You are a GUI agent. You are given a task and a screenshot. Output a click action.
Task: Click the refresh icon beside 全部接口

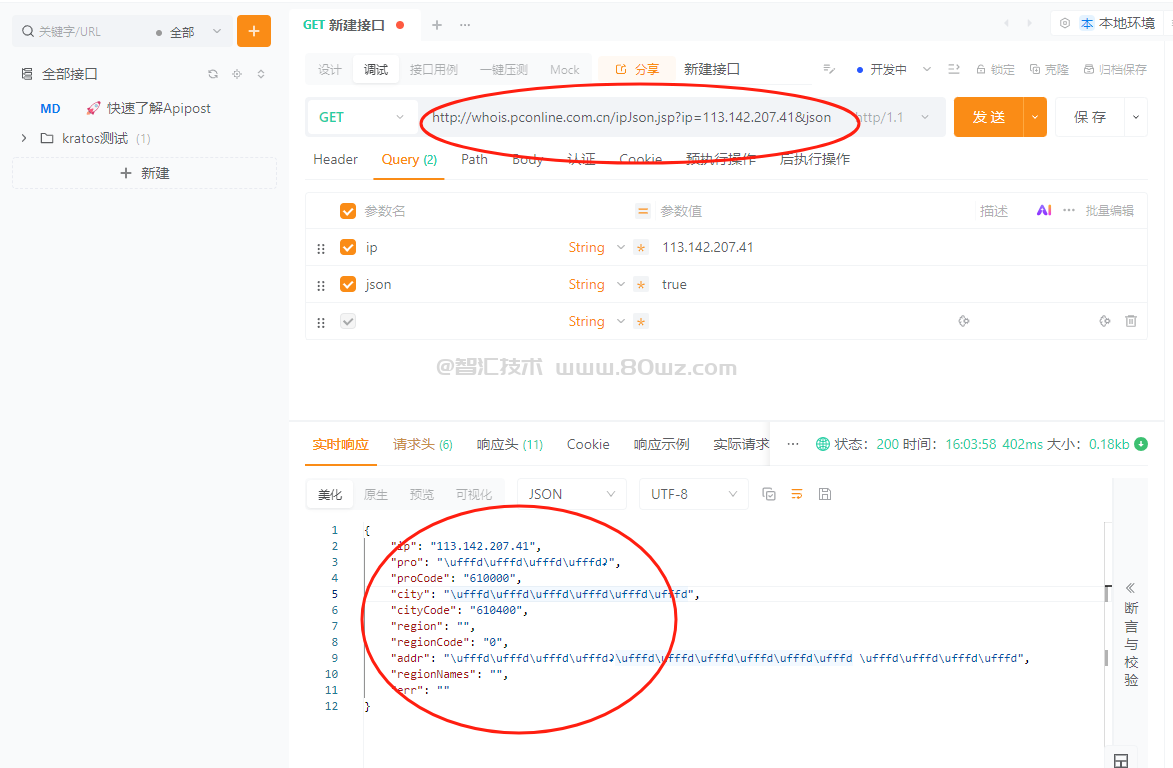tap(212, 74)
